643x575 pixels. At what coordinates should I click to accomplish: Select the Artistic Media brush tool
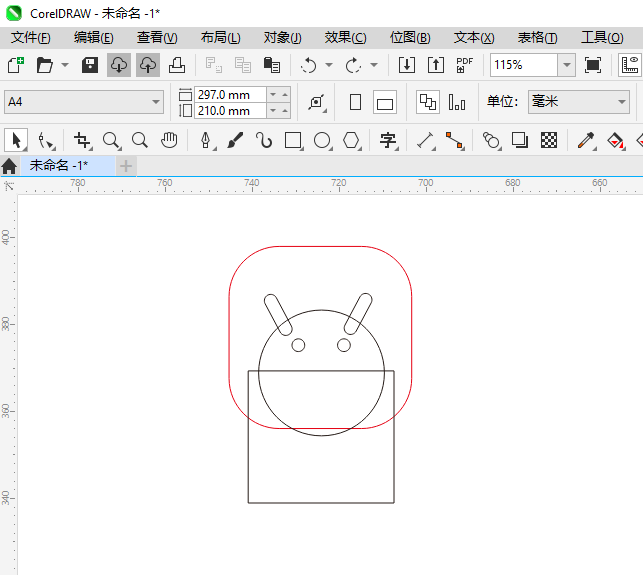tap(235, 140)
